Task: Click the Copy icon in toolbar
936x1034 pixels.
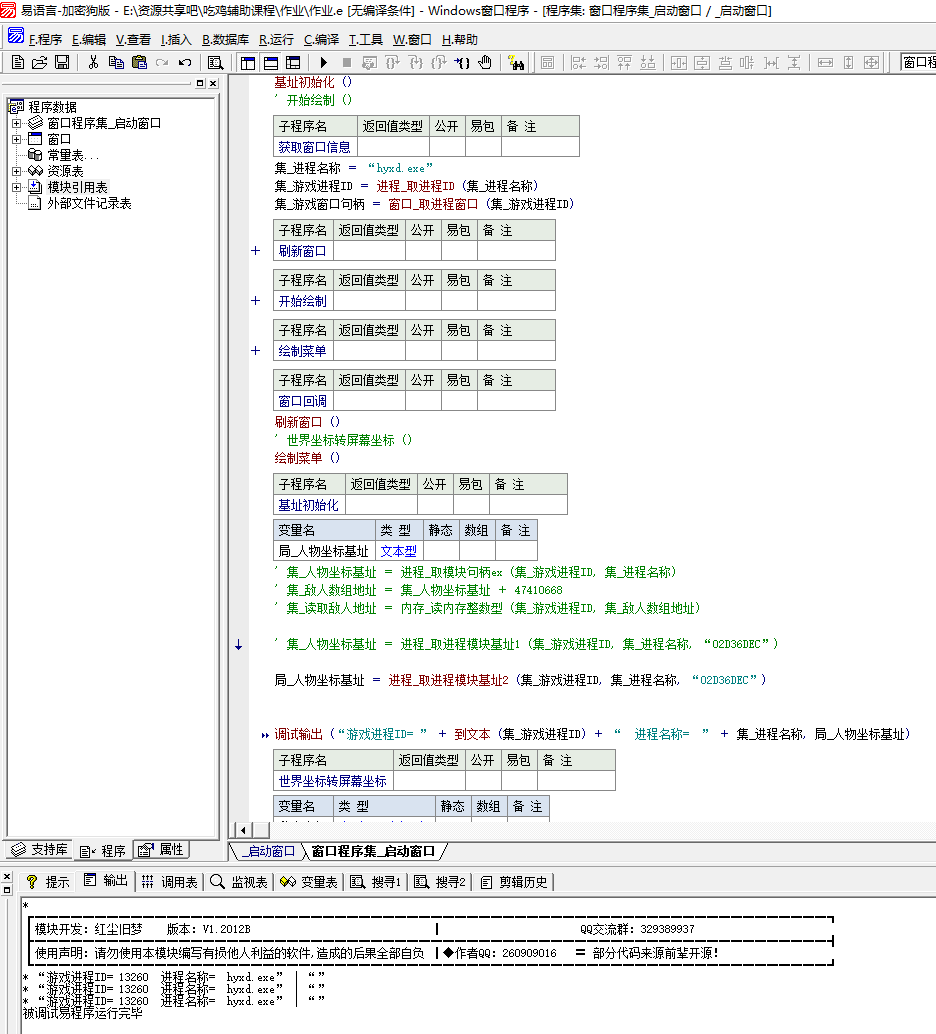Action: [116, 63]
